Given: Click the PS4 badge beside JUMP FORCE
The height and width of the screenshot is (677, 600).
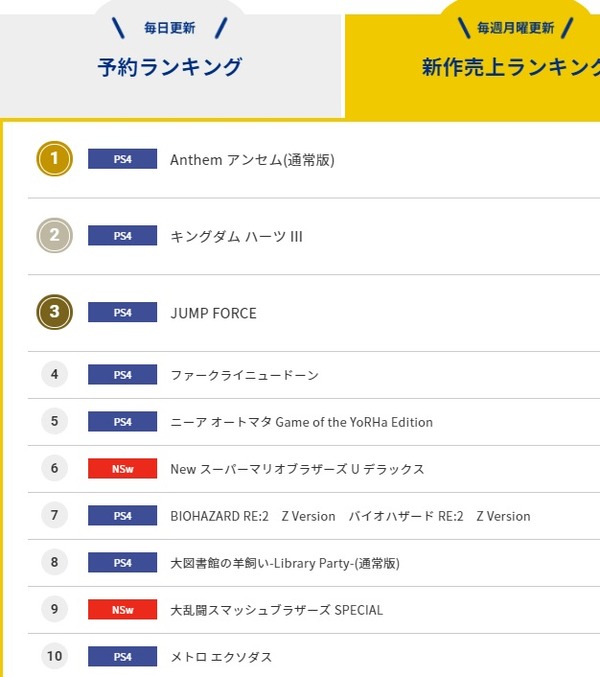Looking at the screenshot, I should pyautogui.click(x=123, y=312).
